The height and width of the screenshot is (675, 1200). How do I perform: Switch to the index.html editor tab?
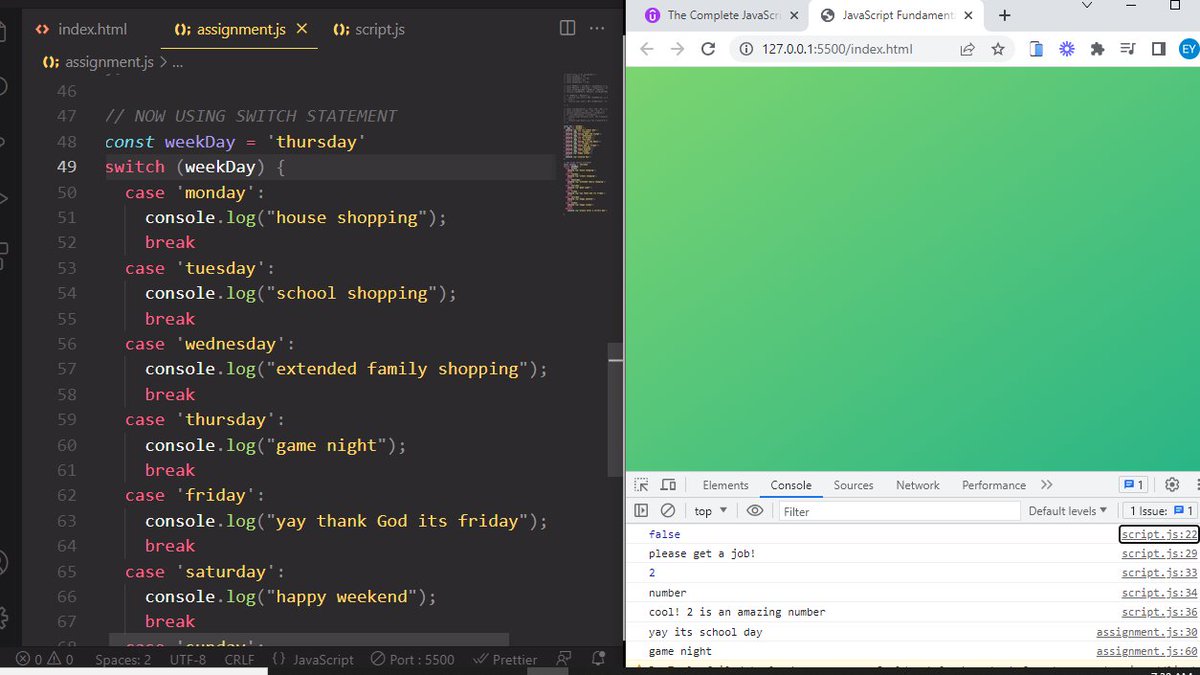pos(82,29)
